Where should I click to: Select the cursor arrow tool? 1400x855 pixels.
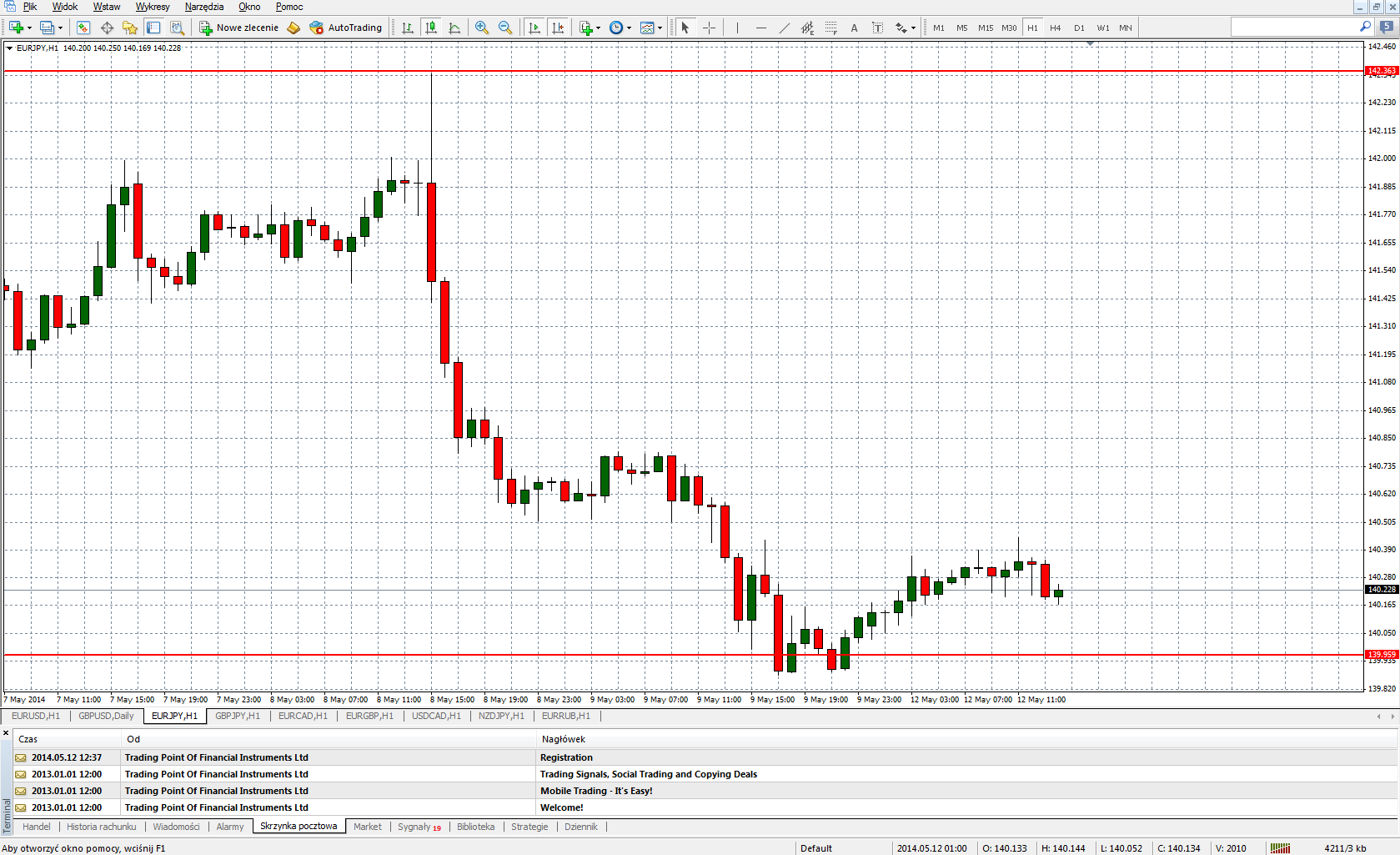point(685,28)
